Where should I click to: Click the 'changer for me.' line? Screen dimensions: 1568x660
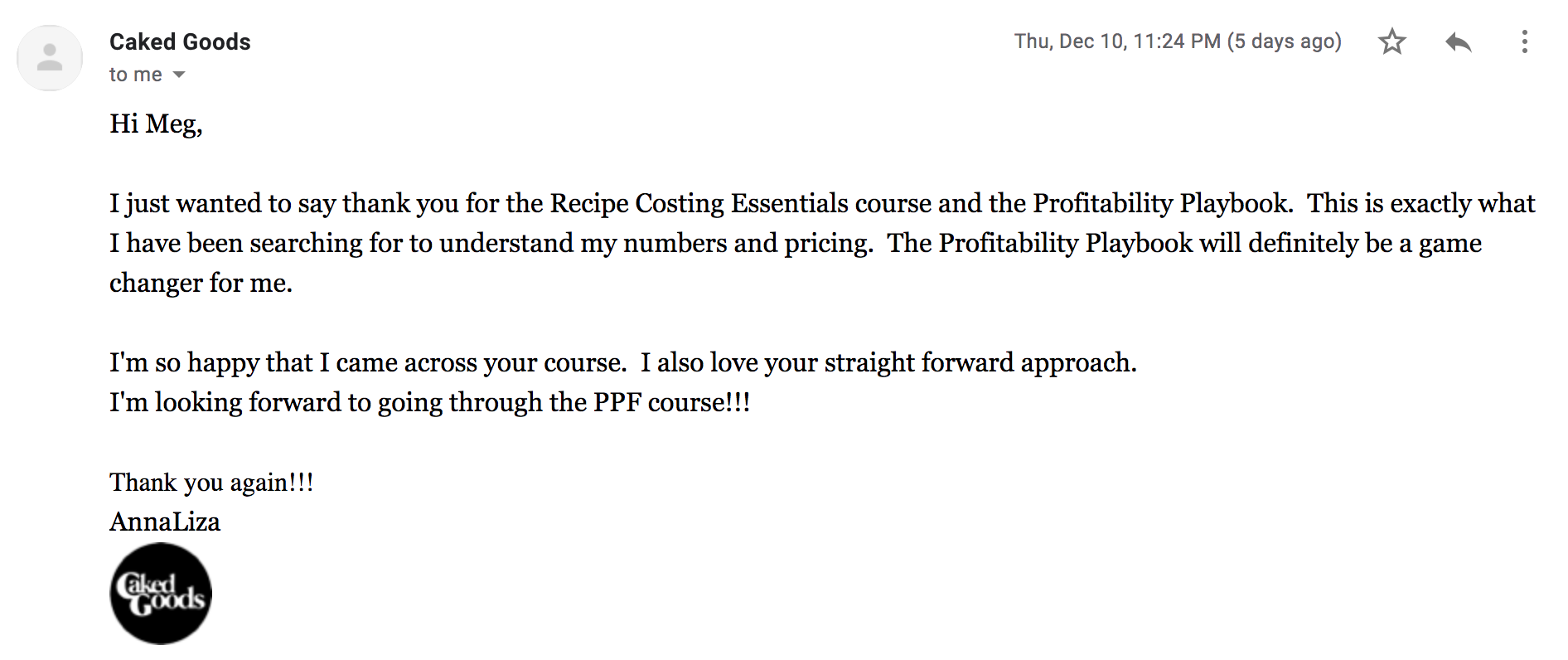201,284
